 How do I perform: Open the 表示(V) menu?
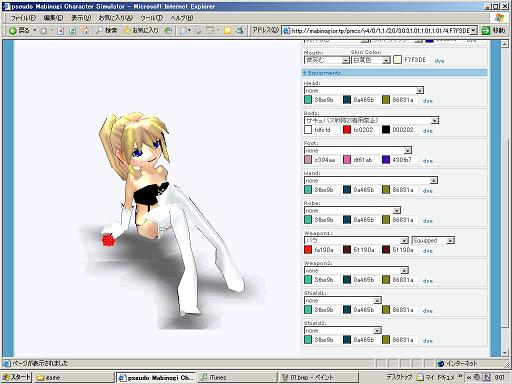pos(81,18)
